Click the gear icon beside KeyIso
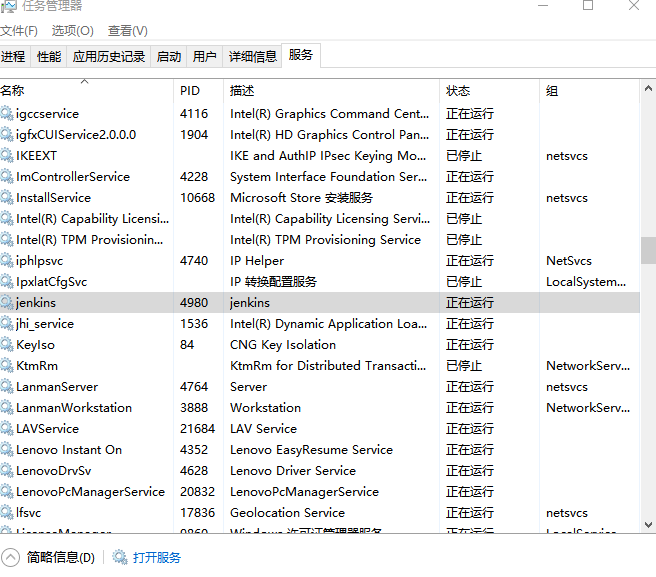This screenshot has height=577, width=656. [x=7, y=344]
